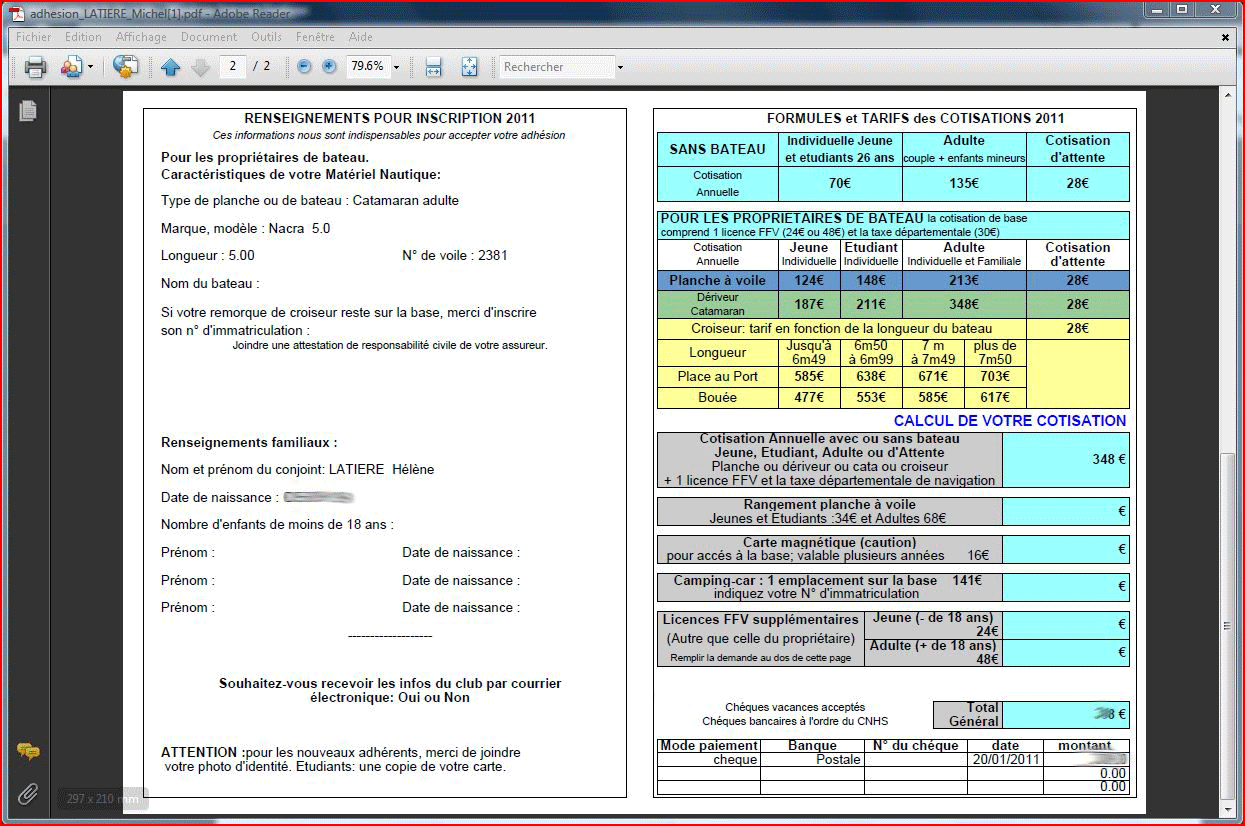The width and height of the screenshot is (1245, 826).
Task: Click the 585€ Place au Port price
Action: [x=808, y=377]
